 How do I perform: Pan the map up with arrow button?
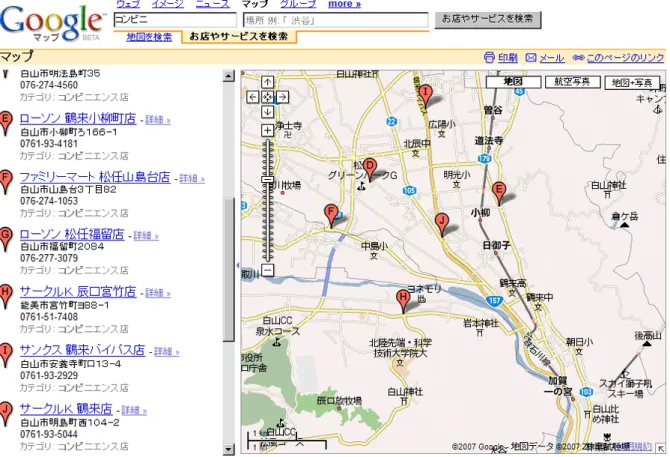click(267, 82)
